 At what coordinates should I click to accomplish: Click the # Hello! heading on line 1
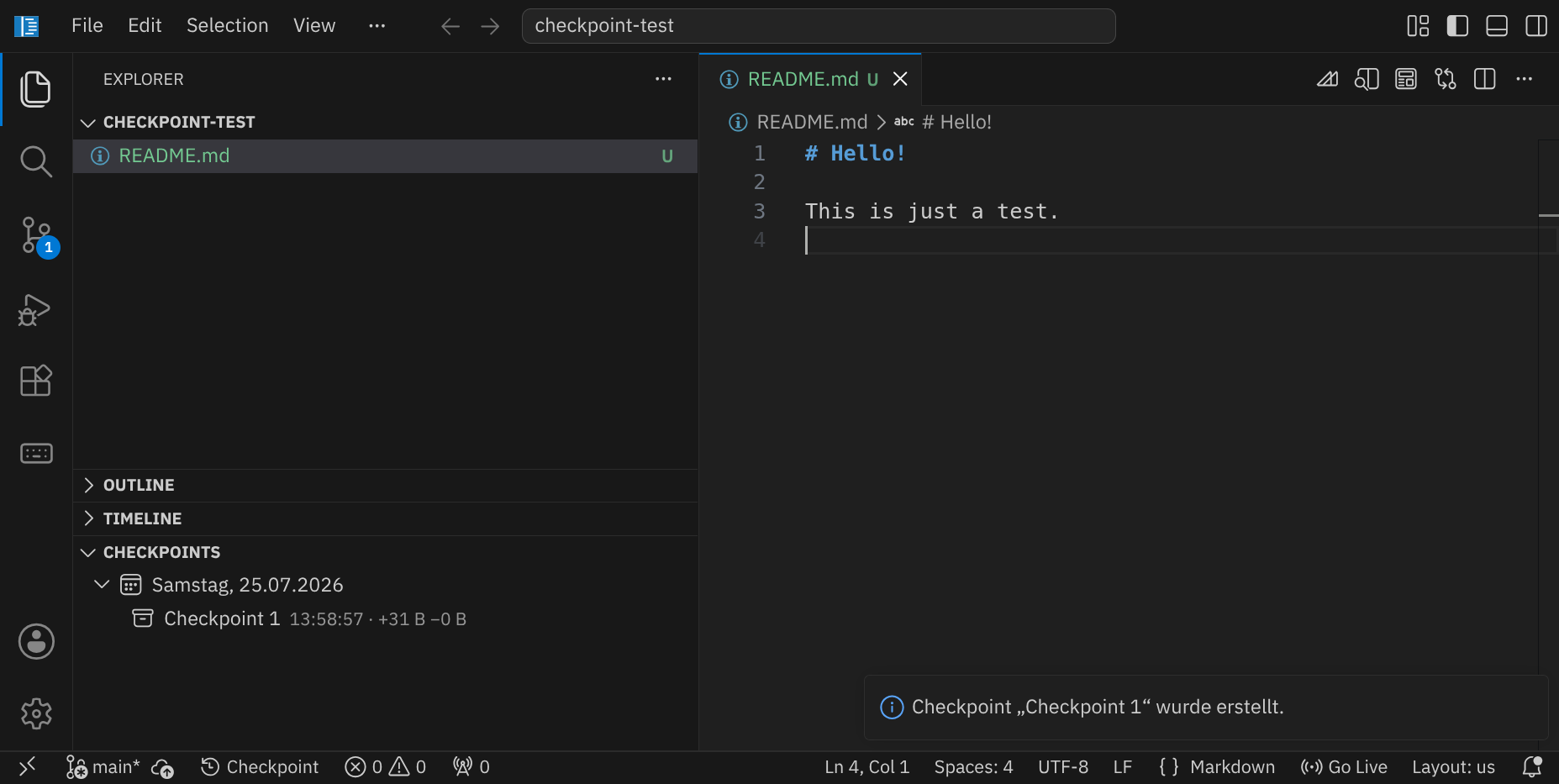click(x=855, y=154)
